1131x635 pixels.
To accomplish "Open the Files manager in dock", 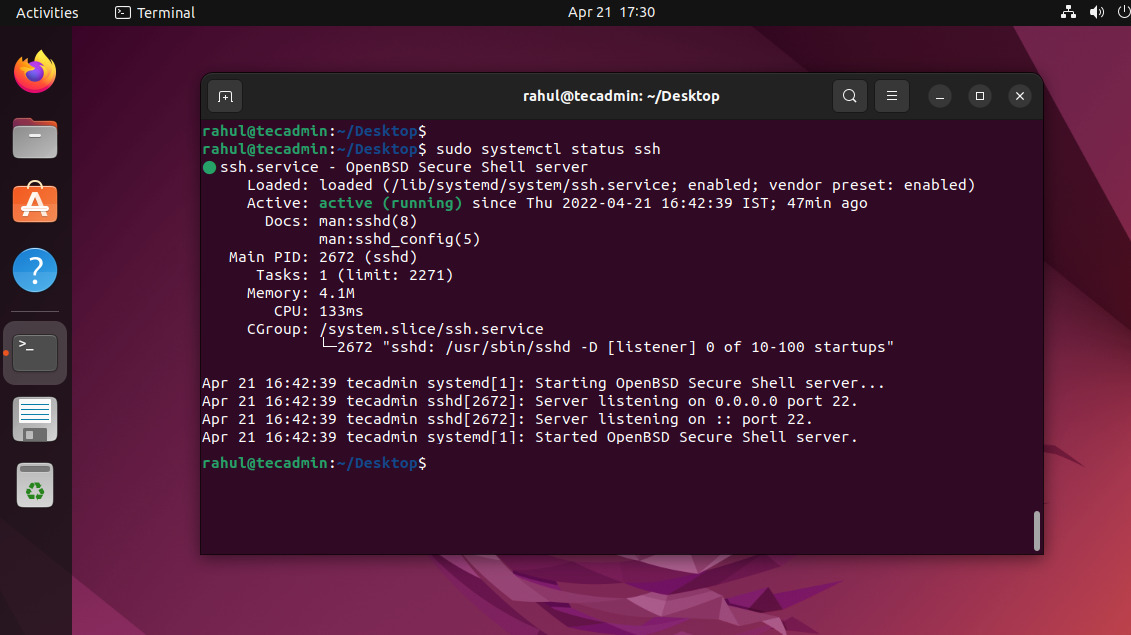I will pyautogui.click(x=35, y=138).
